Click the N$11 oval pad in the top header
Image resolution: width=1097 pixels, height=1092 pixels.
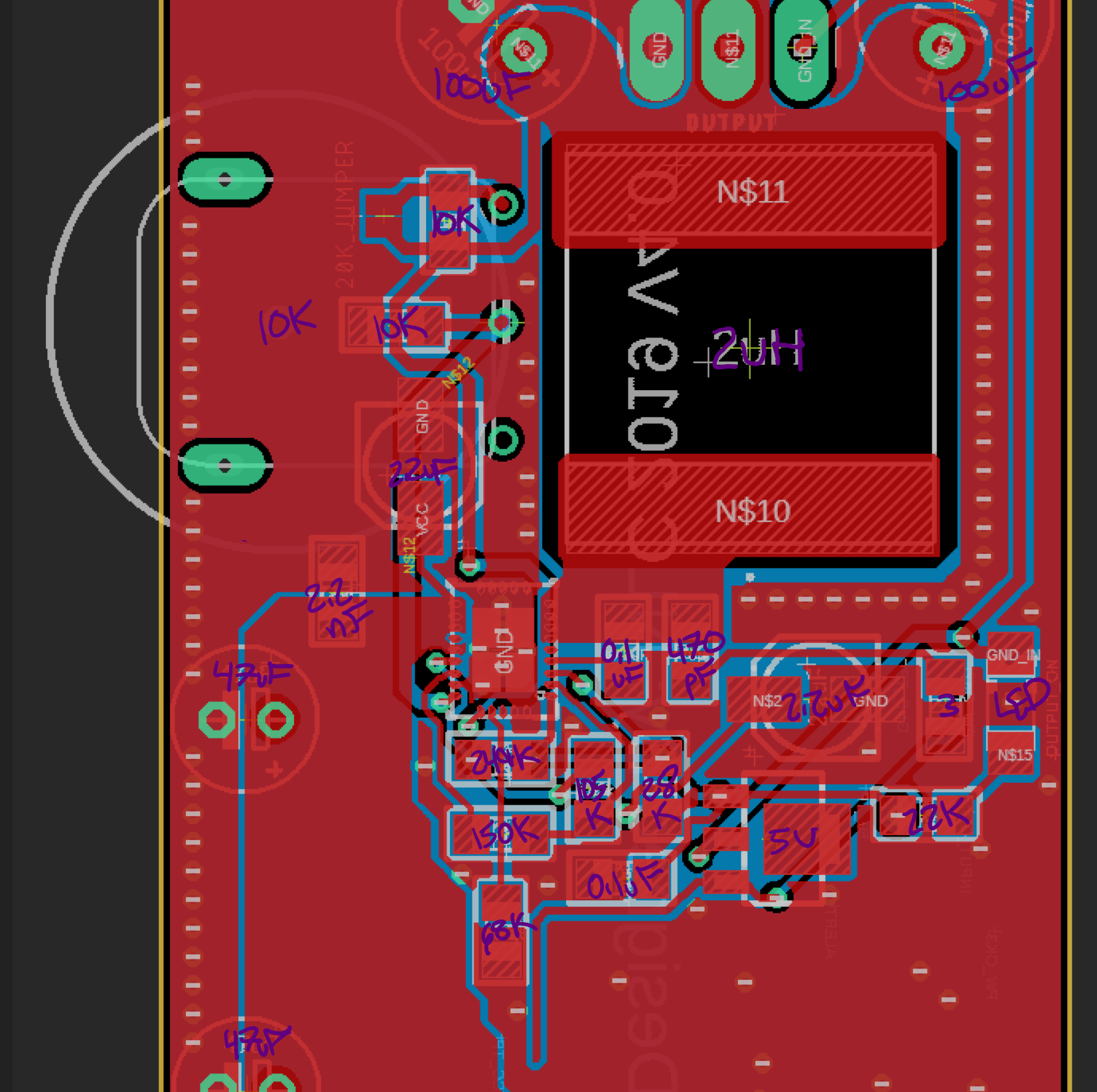tap(729, 49)
